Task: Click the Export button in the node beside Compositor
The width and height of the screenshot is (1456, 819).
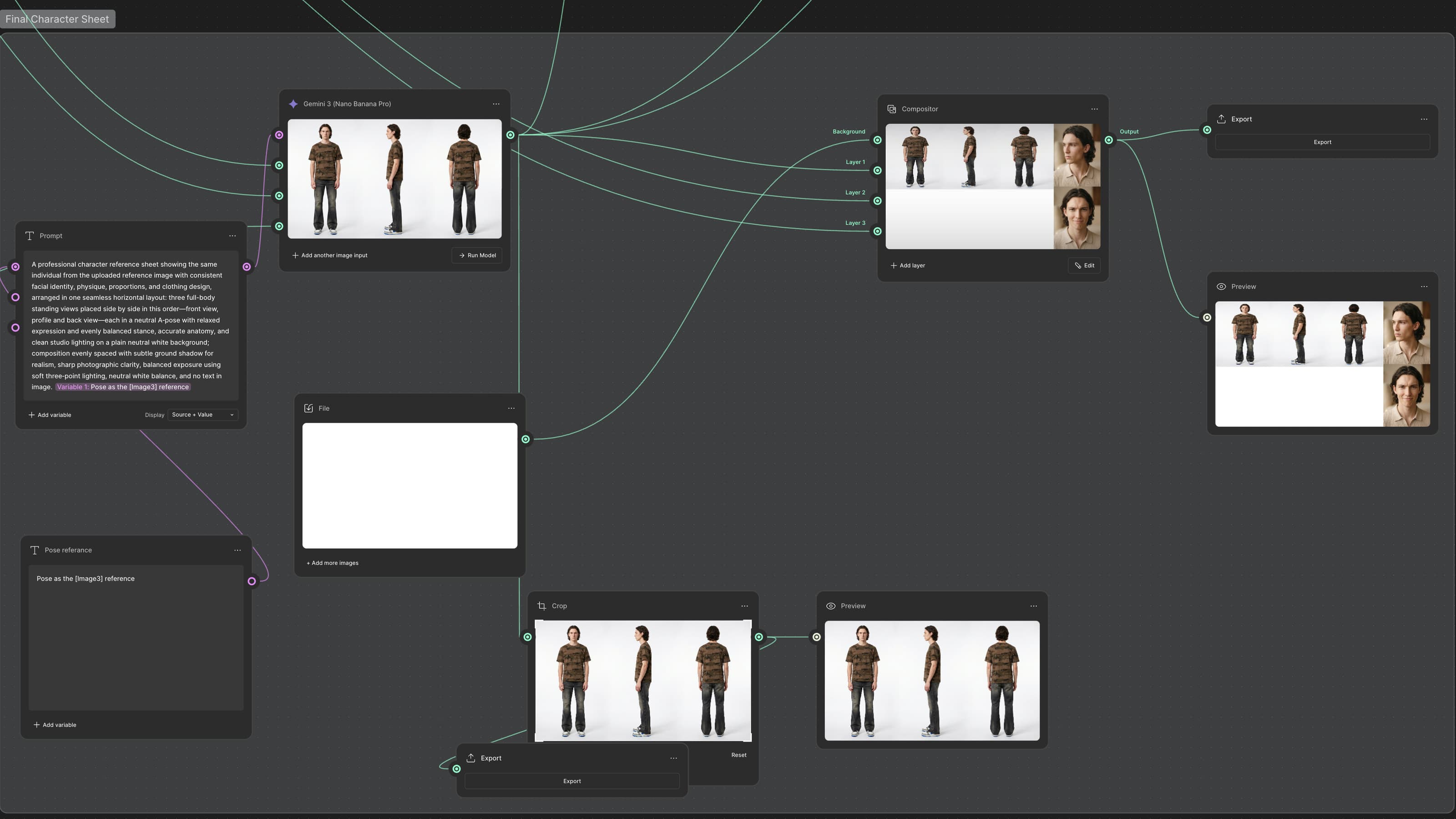Action: tap(1323, 142)
